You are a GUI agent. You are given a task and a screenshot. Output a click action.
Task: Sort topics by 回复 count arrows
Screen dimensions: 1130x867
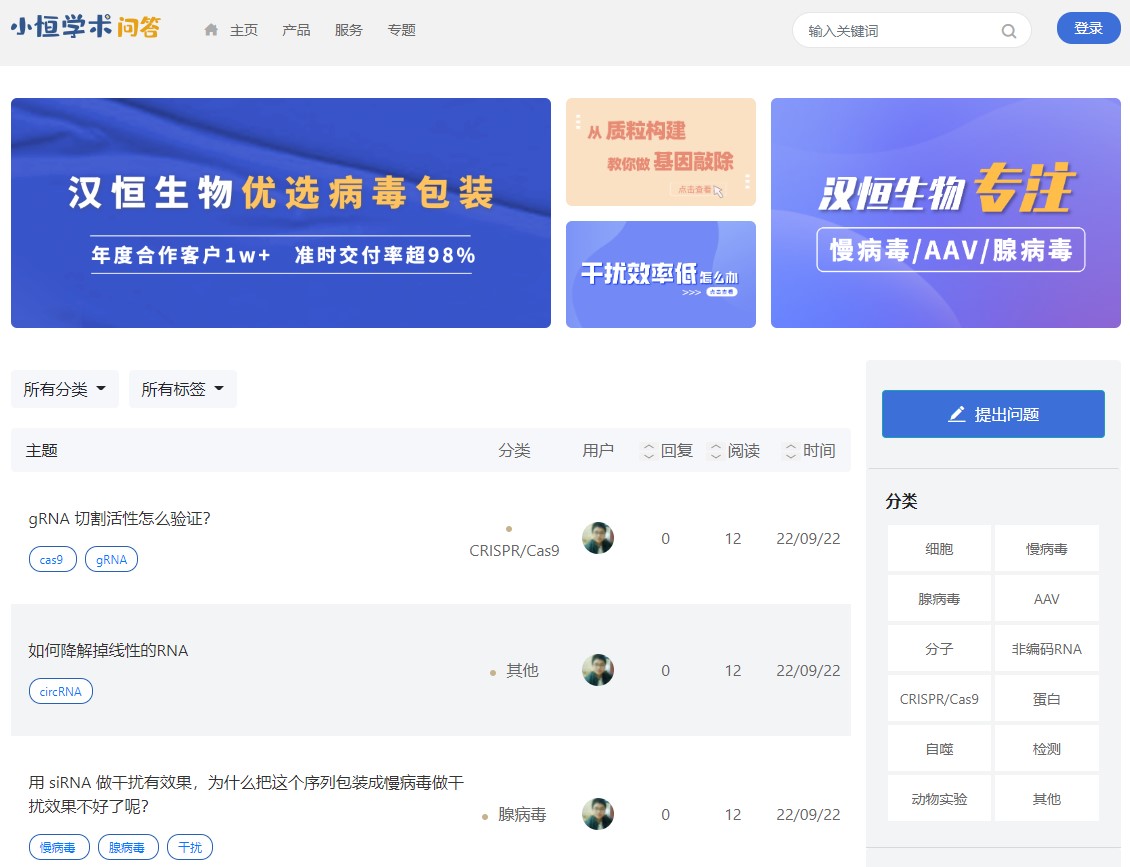click(649, 451)
